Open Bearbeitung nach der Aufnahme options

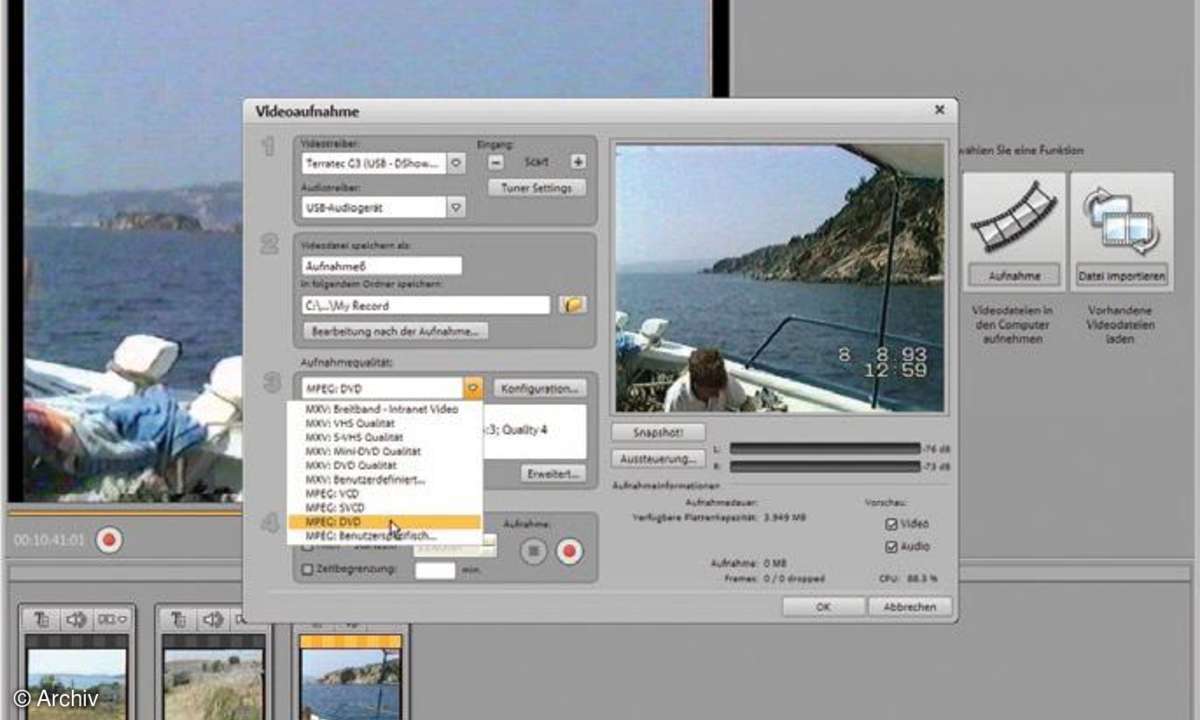(395, 331)
